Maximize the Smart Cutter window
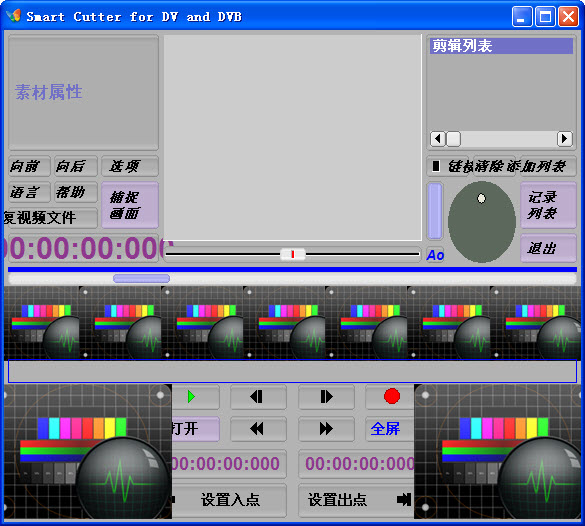Screen dimensions: 585x526 pyautogui.click(x=545, y=16)
